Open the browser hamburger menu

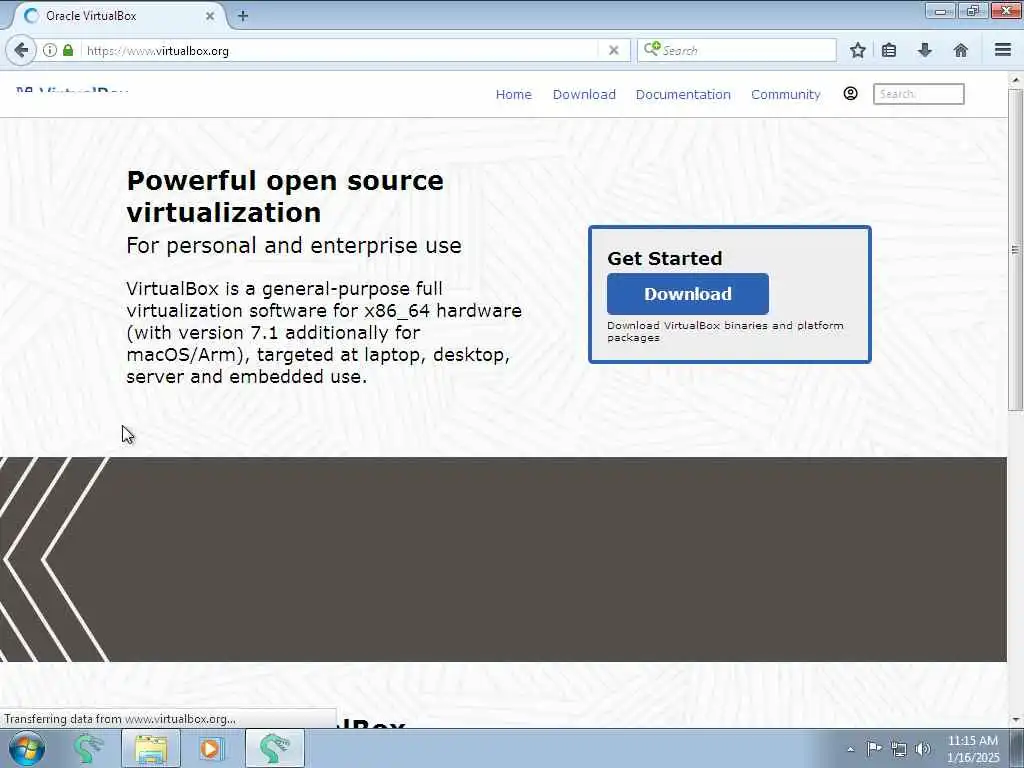point(1003,50)
